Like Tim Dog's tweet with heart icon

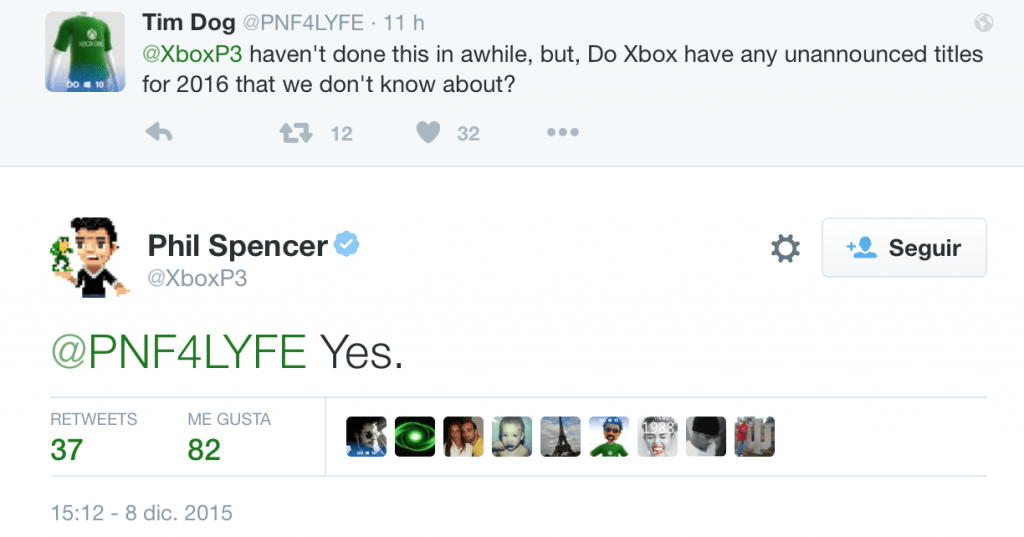pos(429,132)
